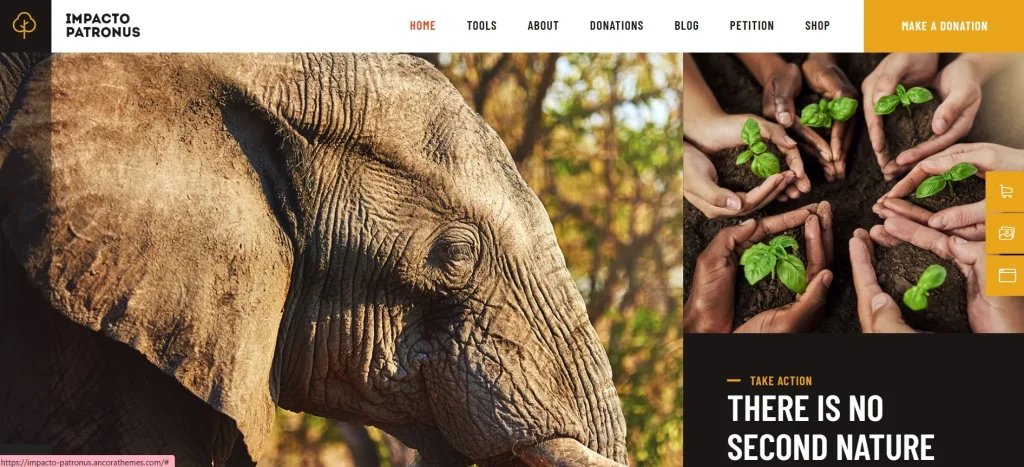
Task: Visit the Shop menu item
Action: tap(817, 25)
